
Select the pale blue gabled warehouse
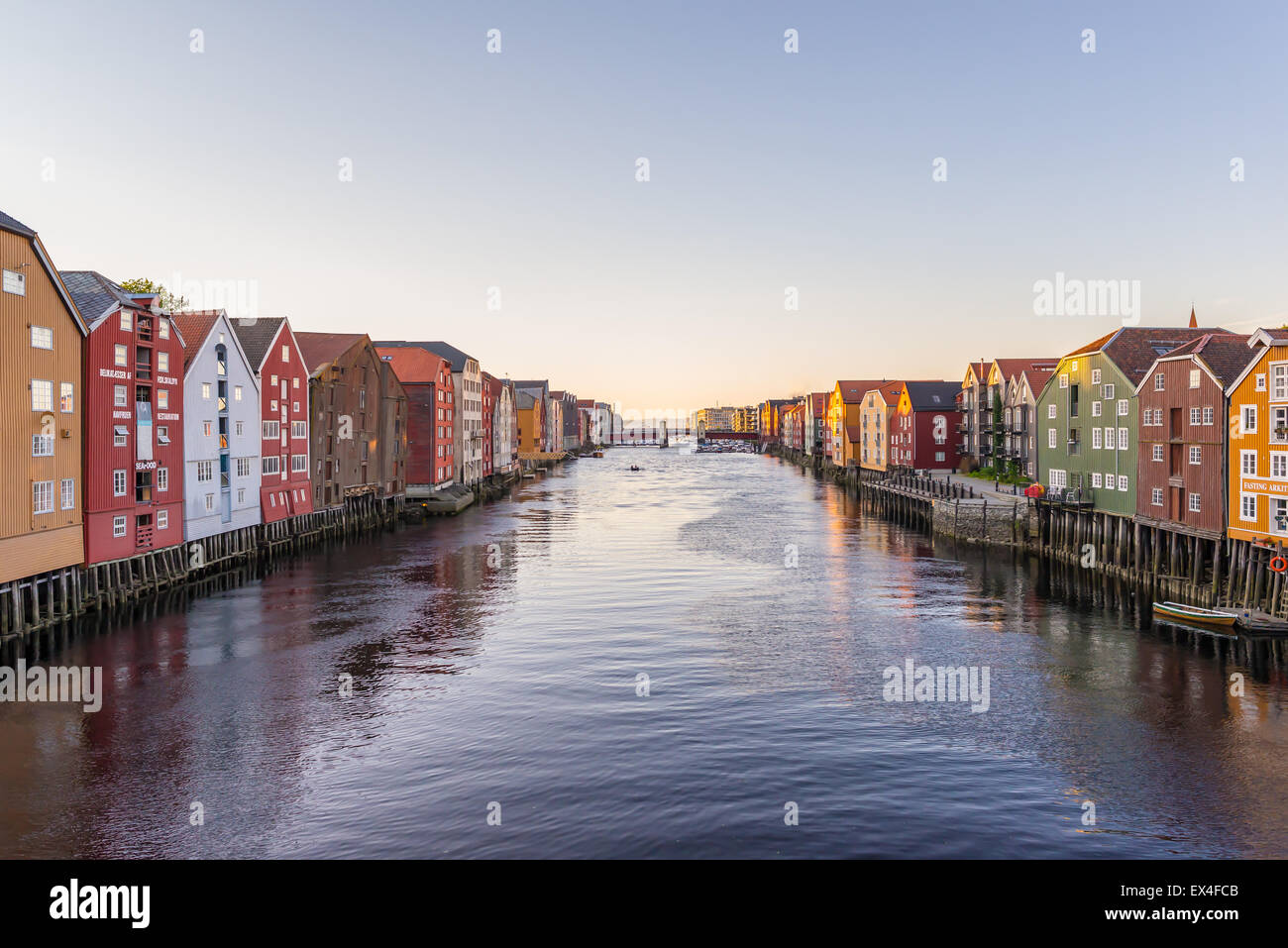click(x=218, y=428)
